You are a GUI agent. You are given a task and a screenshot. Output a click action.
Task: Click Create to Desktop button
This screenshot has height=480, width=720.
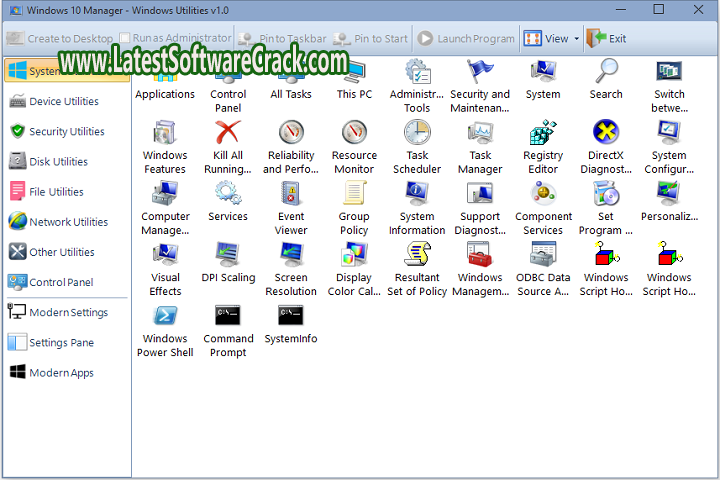[60, 39]
